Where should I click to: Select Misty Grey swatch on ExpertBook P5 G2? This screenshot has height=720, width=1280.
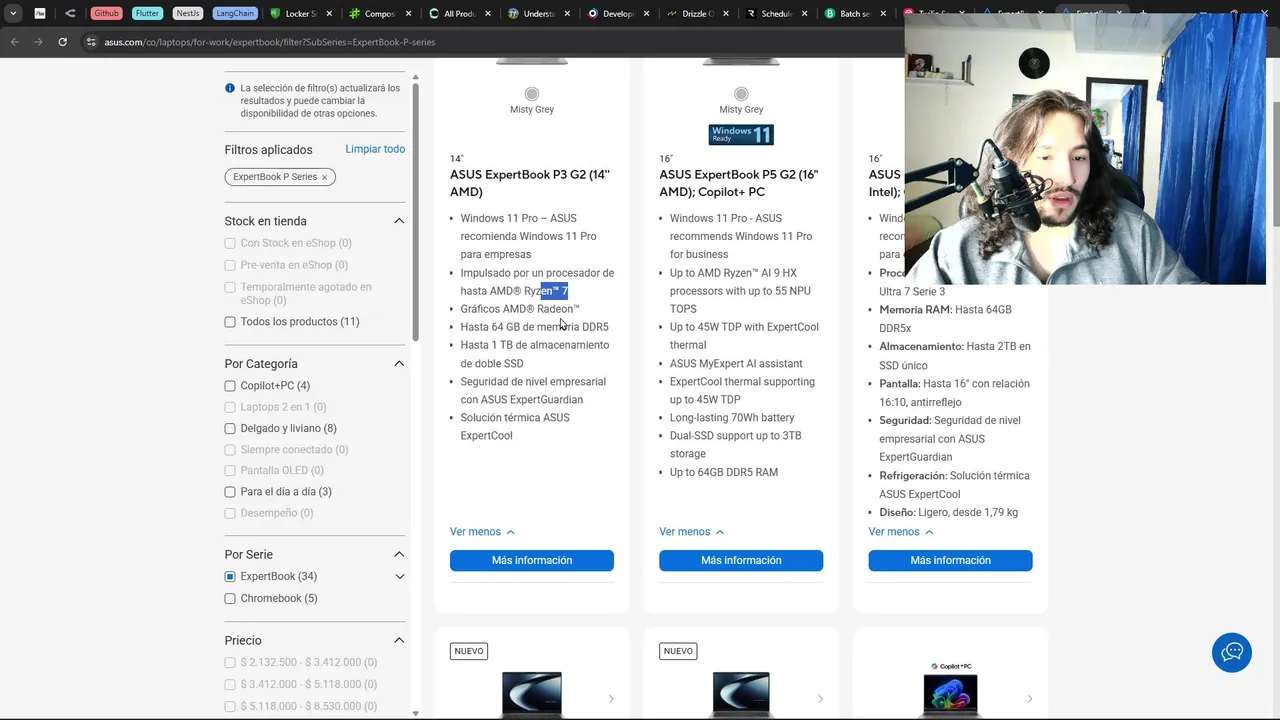741,94
